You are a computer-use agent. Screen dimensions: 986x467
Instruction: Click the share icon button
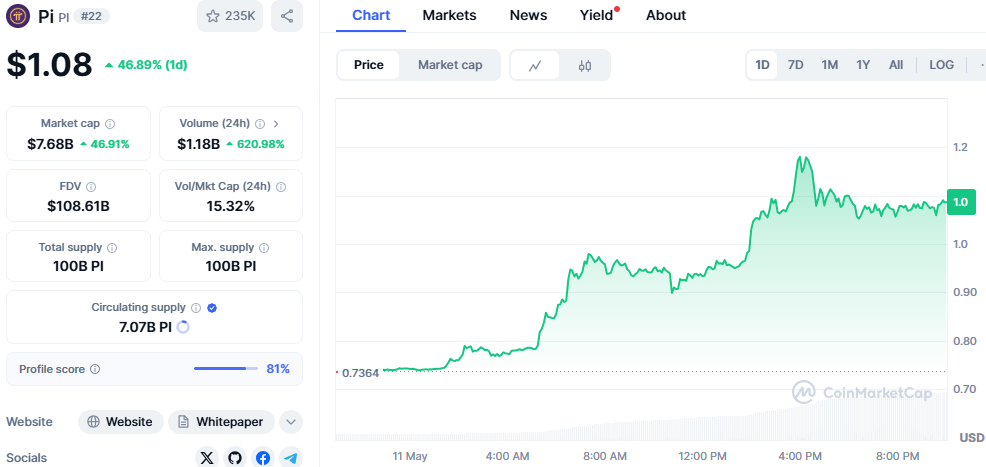coord(287,16)
